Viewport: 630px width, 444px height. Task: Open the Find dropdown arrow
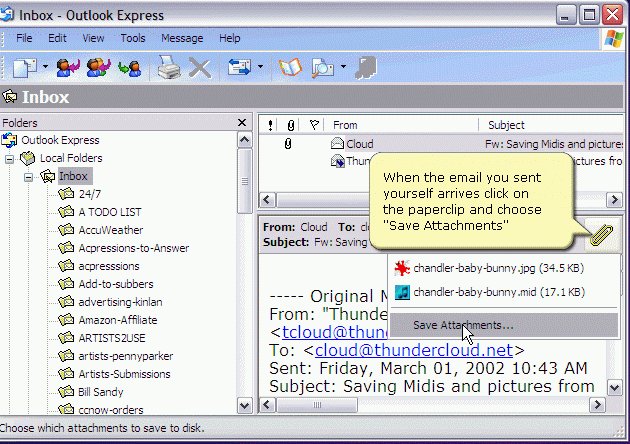click(x=343, y=67)
